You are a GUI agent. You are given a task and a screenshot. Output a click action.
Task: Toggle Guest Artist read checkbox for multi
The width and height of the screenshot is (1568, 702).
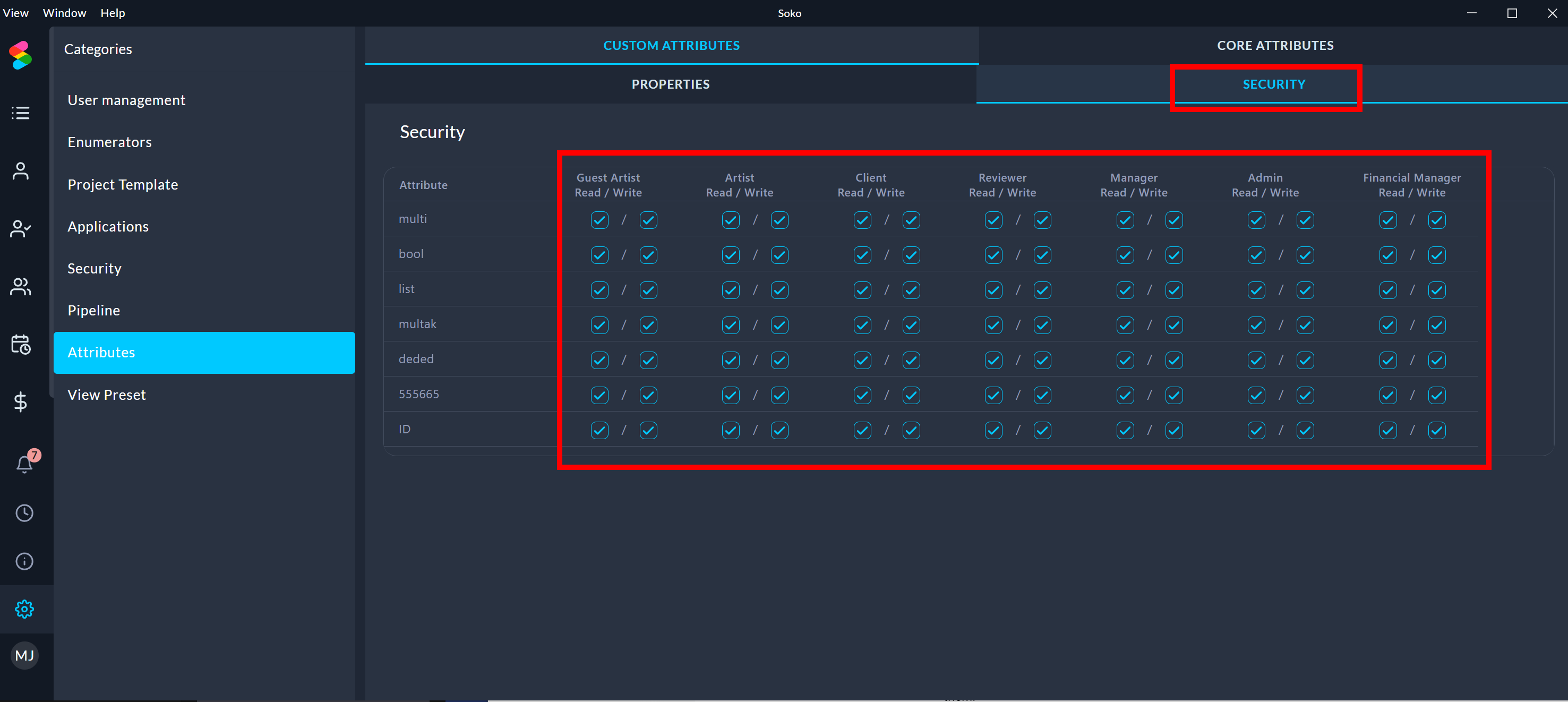click(599, 220)
